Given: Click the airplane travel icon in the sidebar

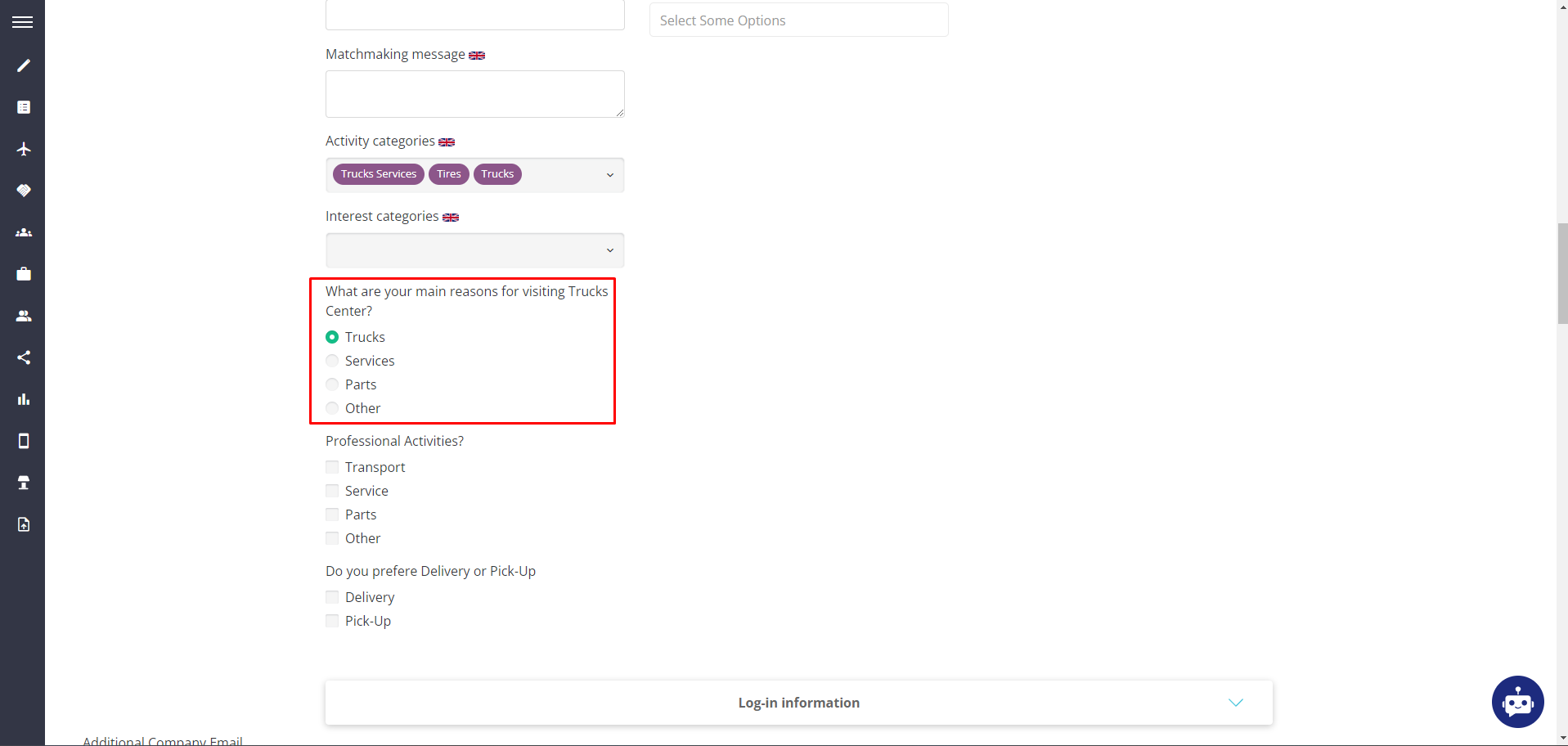Looking at the screenshot, I should click(23, 150).
